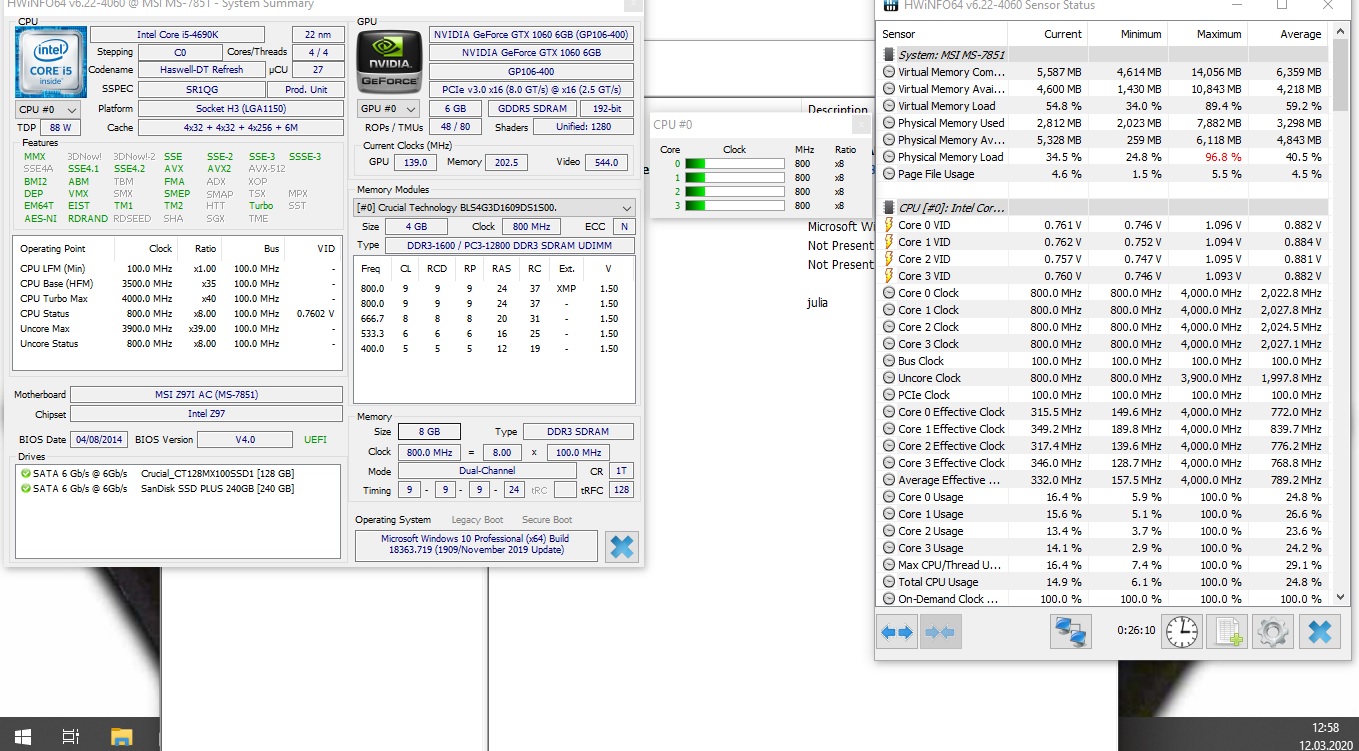This screenshot has height=751, width=1359.
Task: Click the NVIDIA GeForce logo
Action: (x=389, y=63)
